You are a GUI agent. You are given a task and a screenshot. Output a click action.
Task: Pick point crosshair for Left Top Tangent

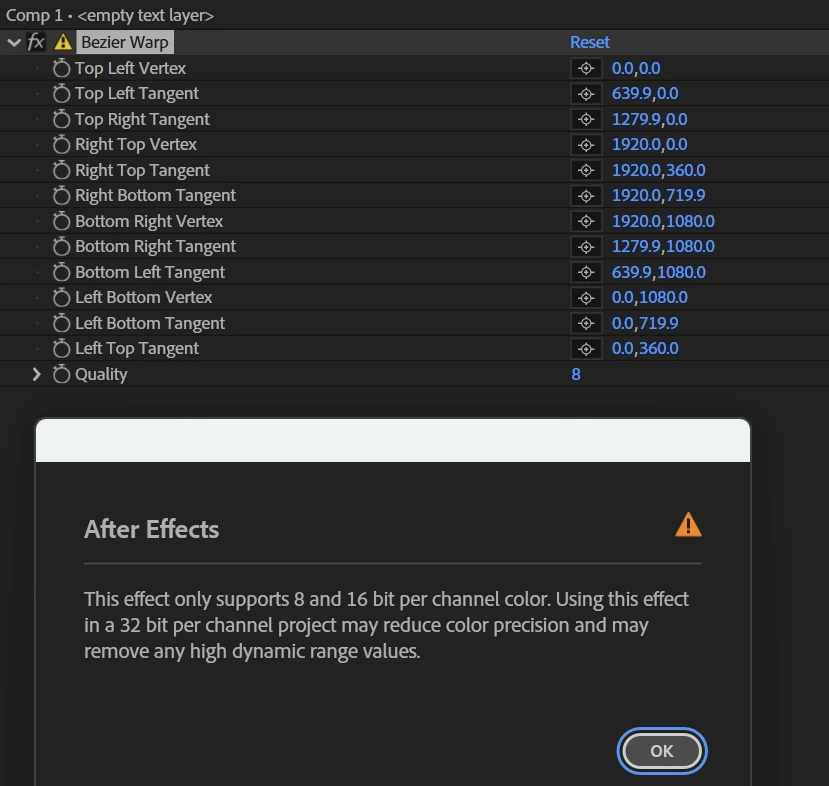click(586, 348)
